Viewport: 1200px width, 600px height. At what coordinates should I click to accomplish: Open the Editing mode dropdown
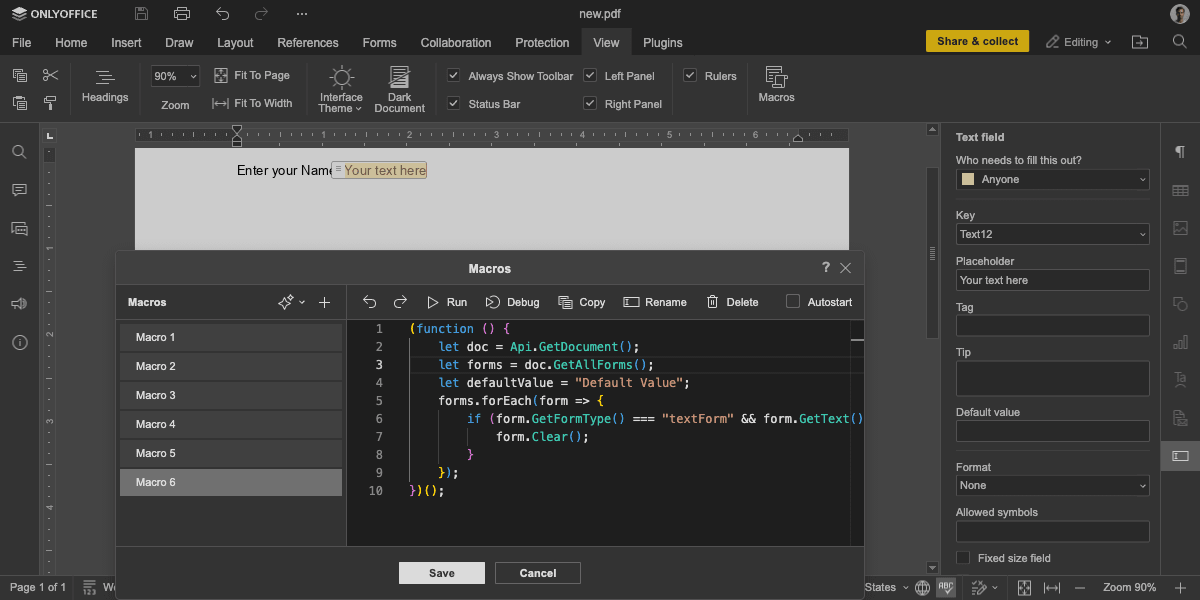click(x=1079, y=42)
